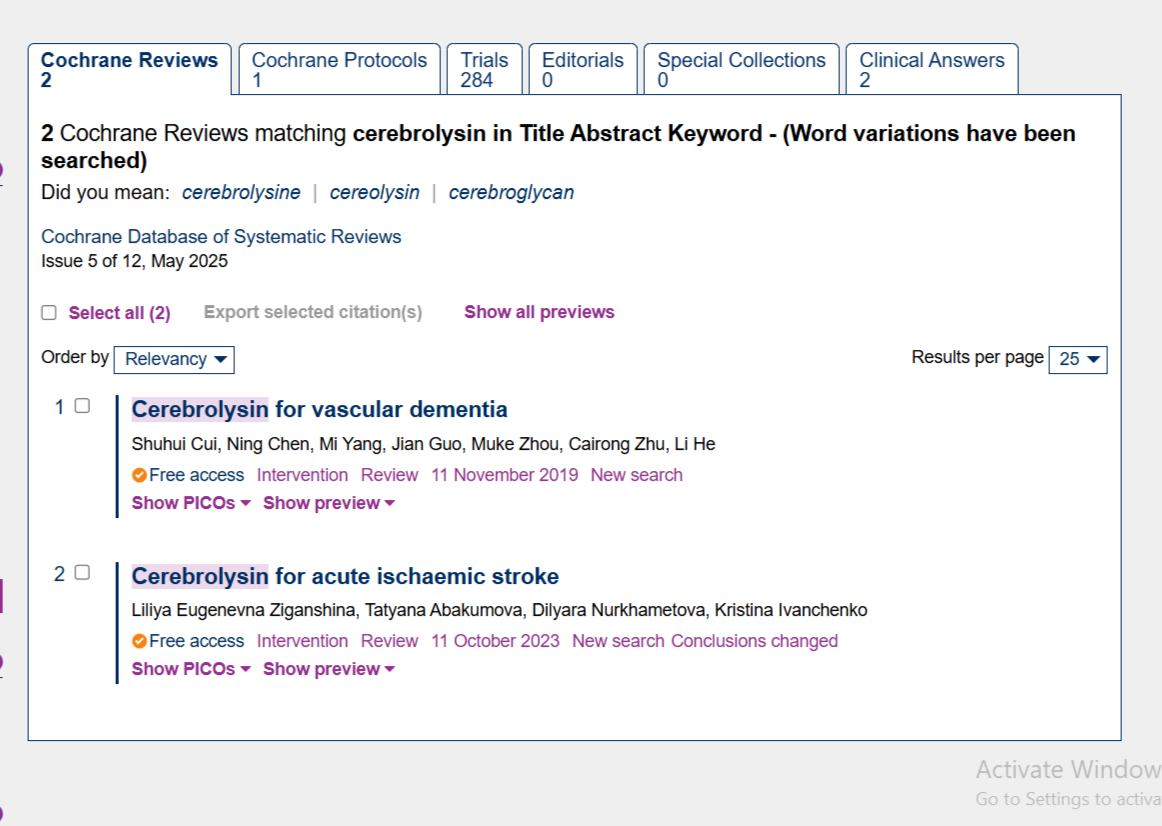Open the Trials tab with 284 results
This screenshot has height=826, width=1162.
(485, 70)
